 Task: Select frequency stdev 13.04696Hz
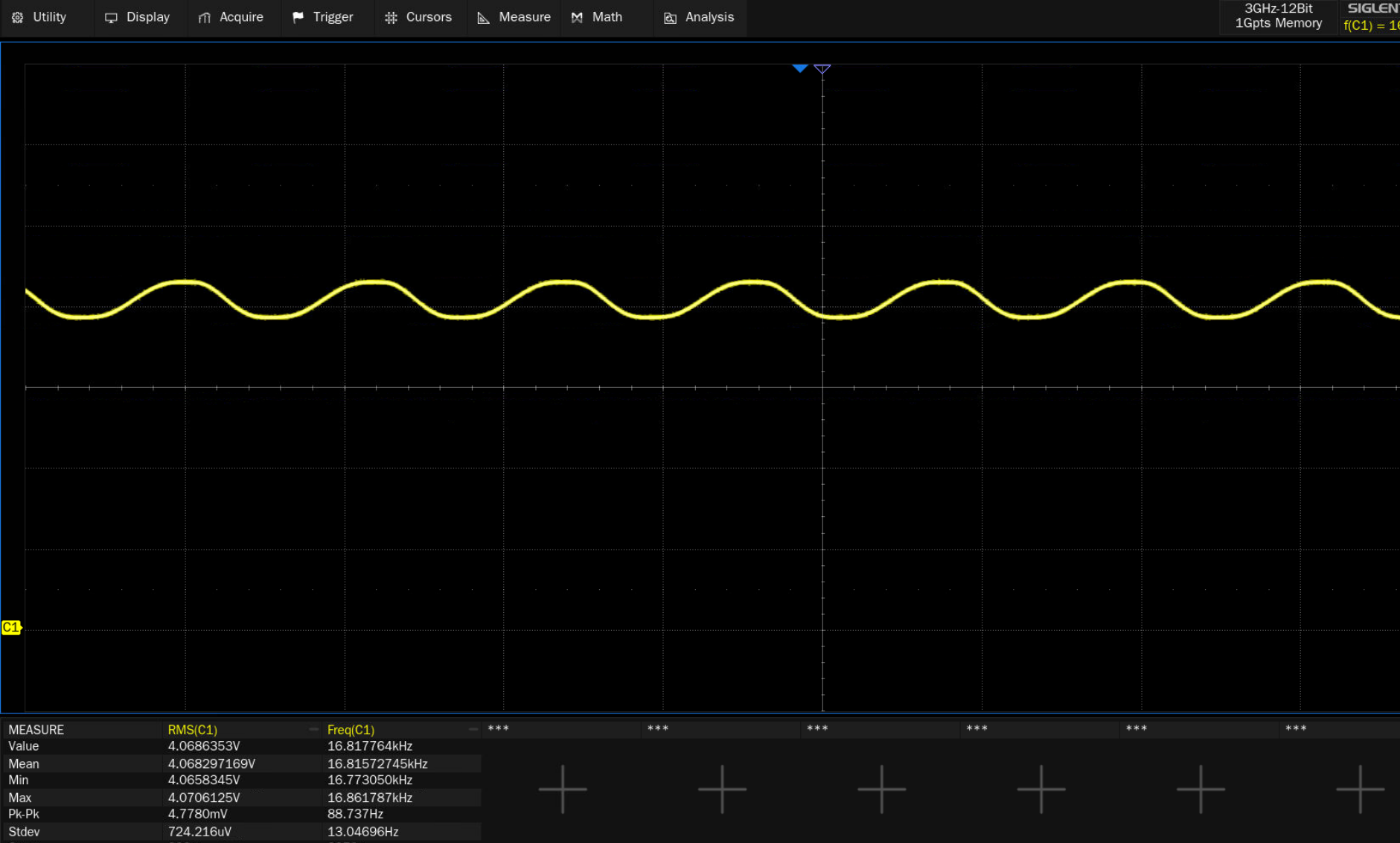coord(363,832)
